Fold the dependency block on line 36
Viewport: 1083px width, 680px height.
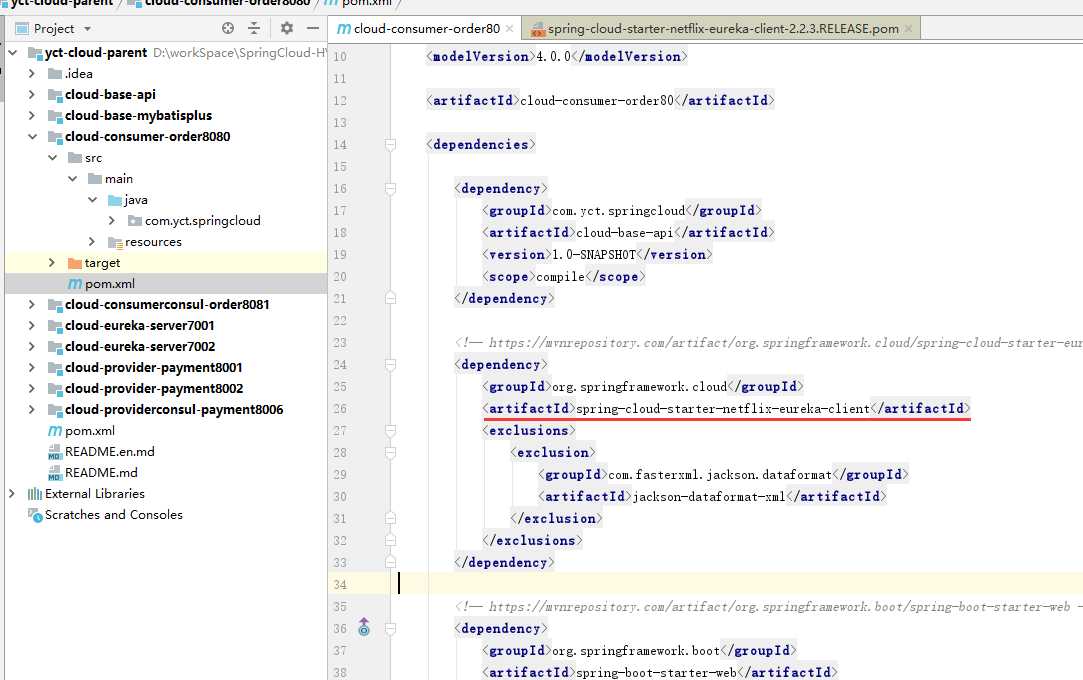390,629
